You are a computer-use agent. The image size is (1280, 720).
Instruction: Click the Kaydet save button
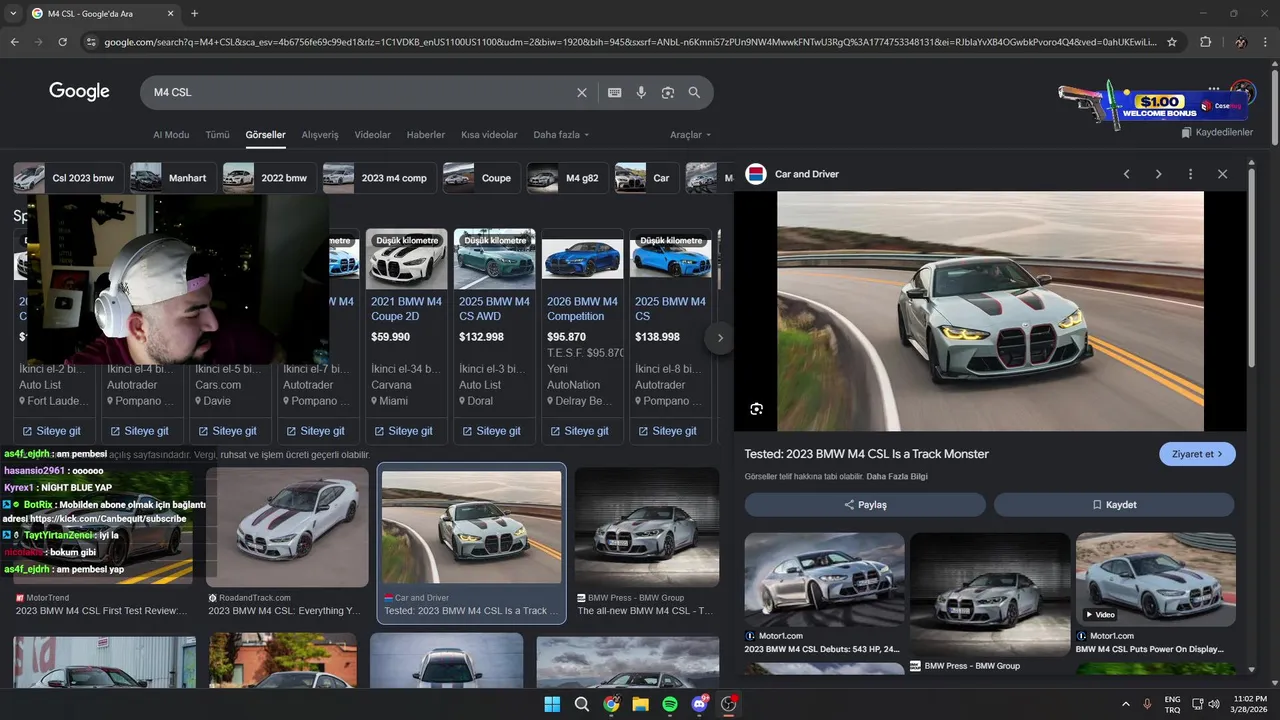click(1114, 505)
